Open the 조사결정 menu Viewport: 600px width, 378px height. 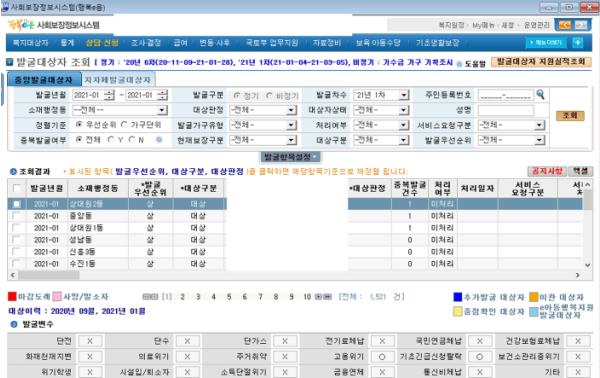[146, 43]
